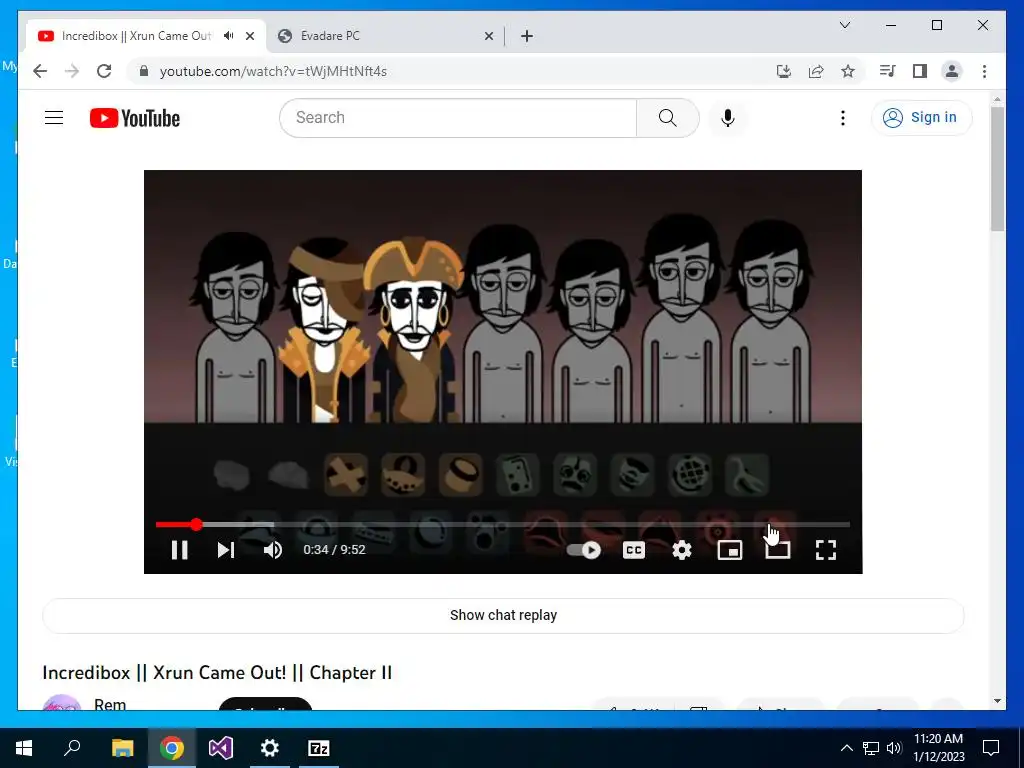The image size is (1024, 768).
Task: Seek on the video progress bar
Action: coord(503,524)
